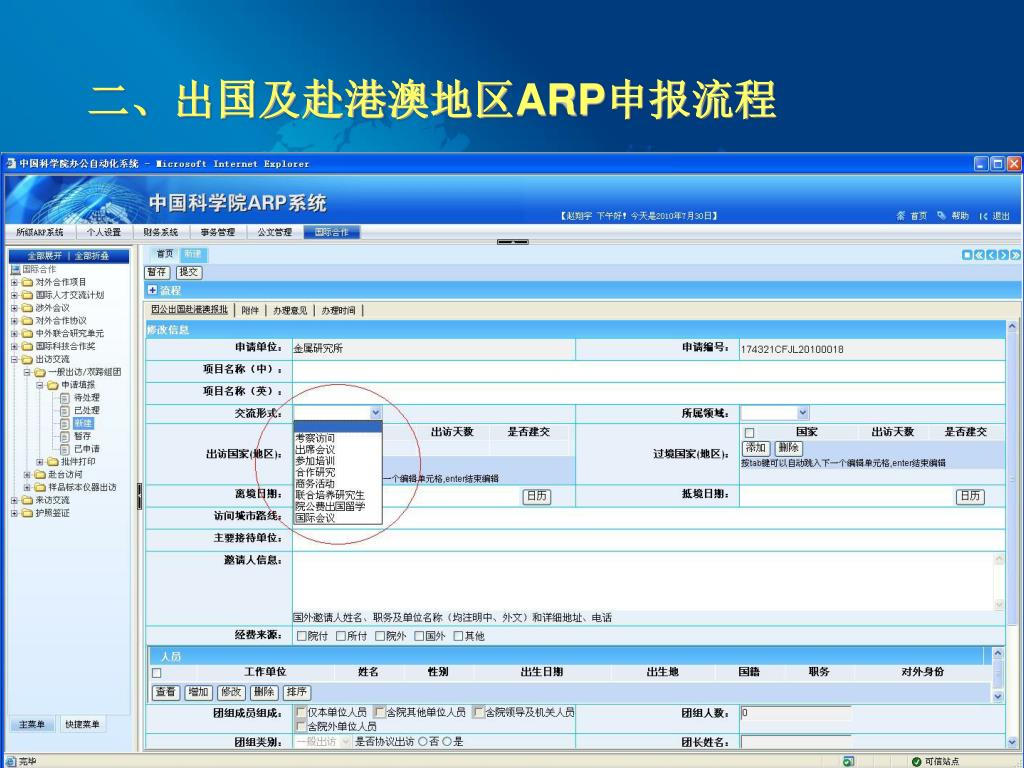
Task: Click the single-right next arrow icon
Action: [x=1003, y=255]
